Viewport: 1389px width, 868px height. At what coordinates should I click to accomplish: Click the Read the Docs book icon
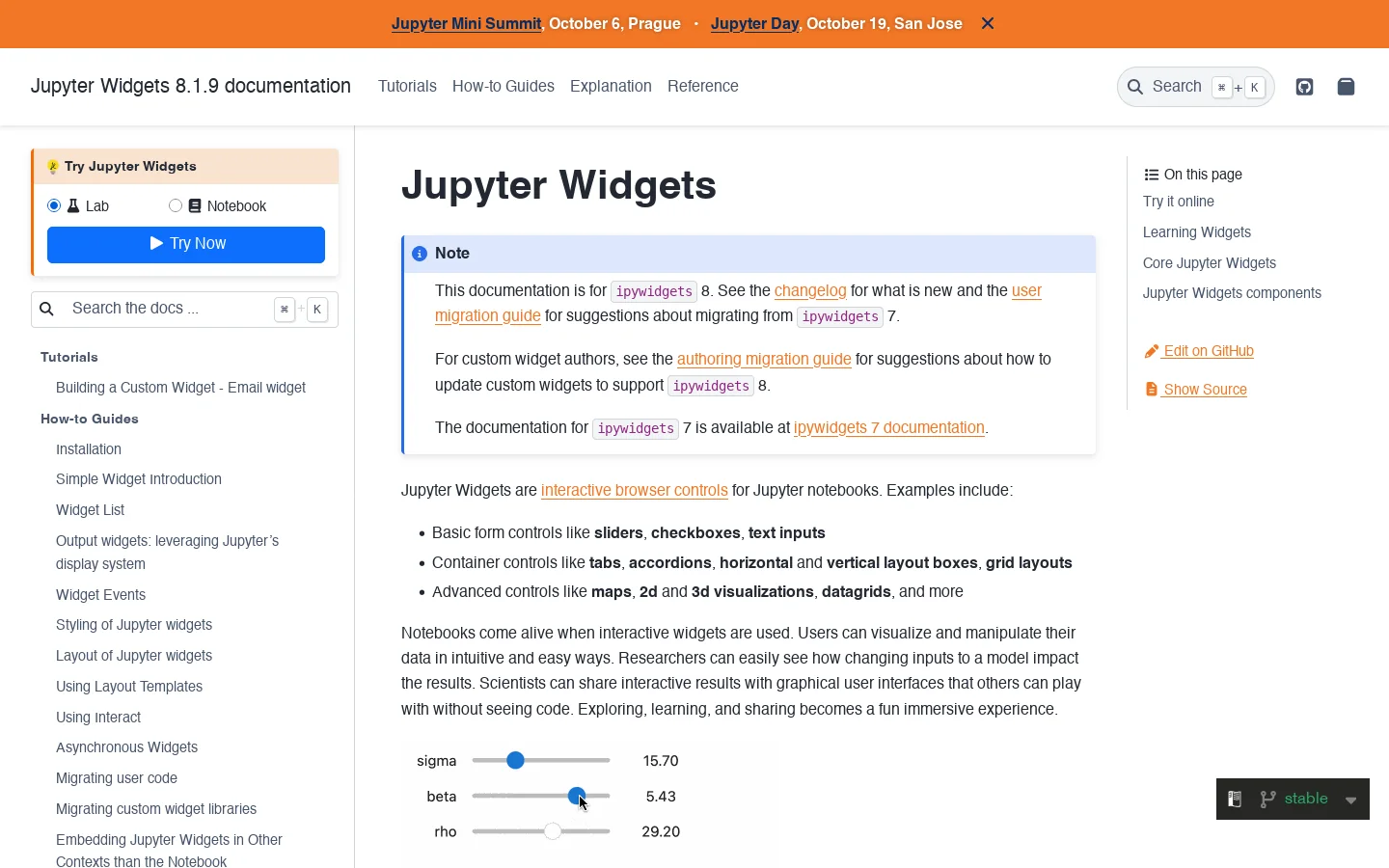pos(1235,799)
